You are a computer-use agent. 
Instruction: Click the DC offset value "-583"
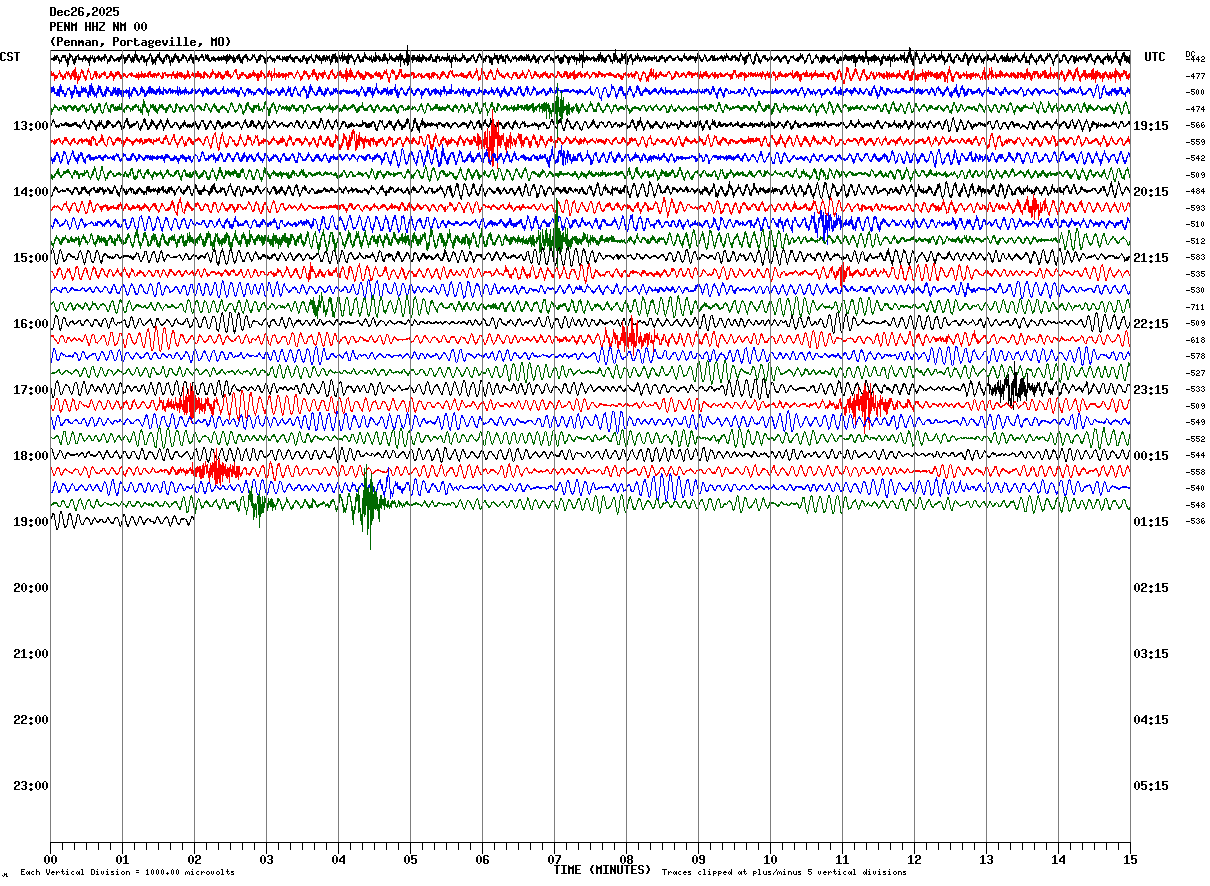1196,257
